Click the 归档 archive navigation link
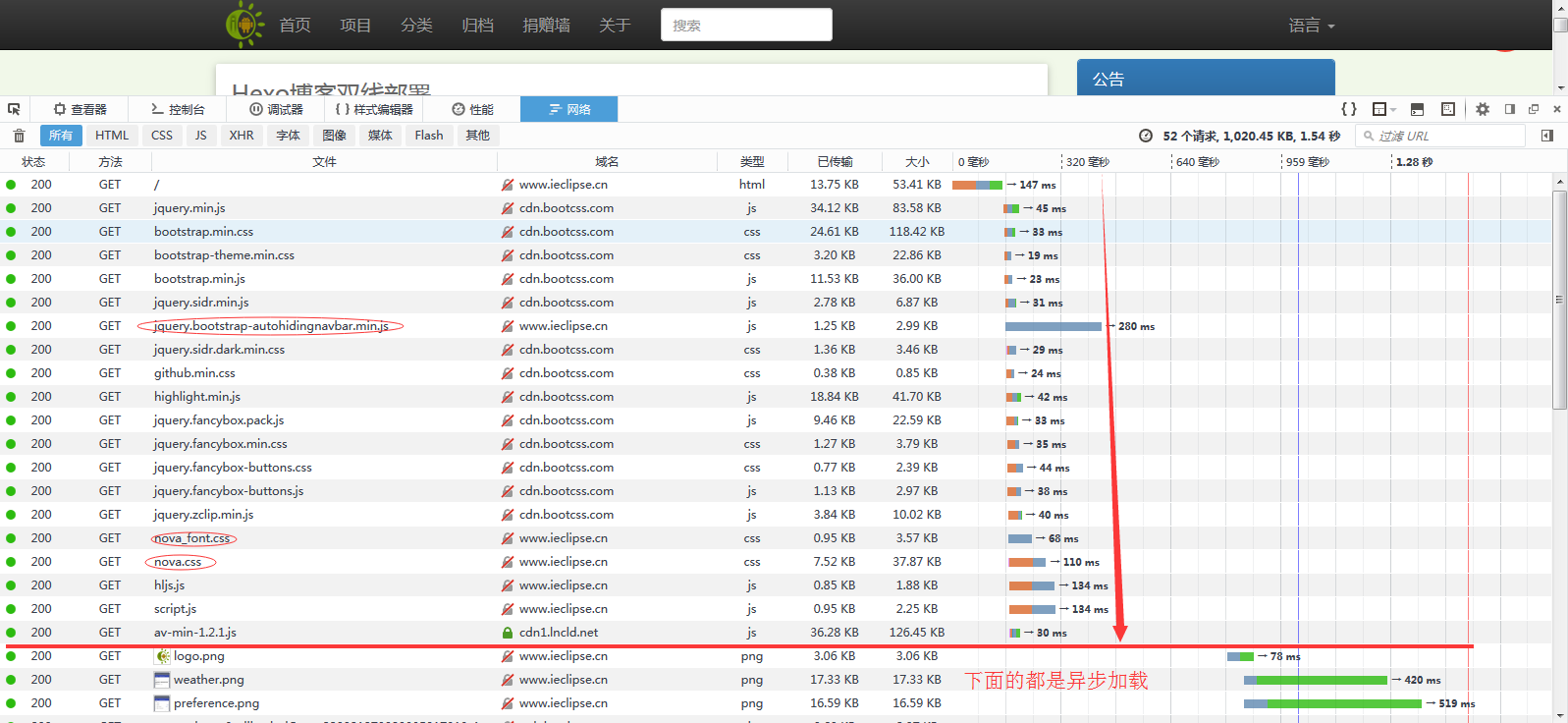The width and height of the screenshot is (1568, 723). [x=477, y=26]
